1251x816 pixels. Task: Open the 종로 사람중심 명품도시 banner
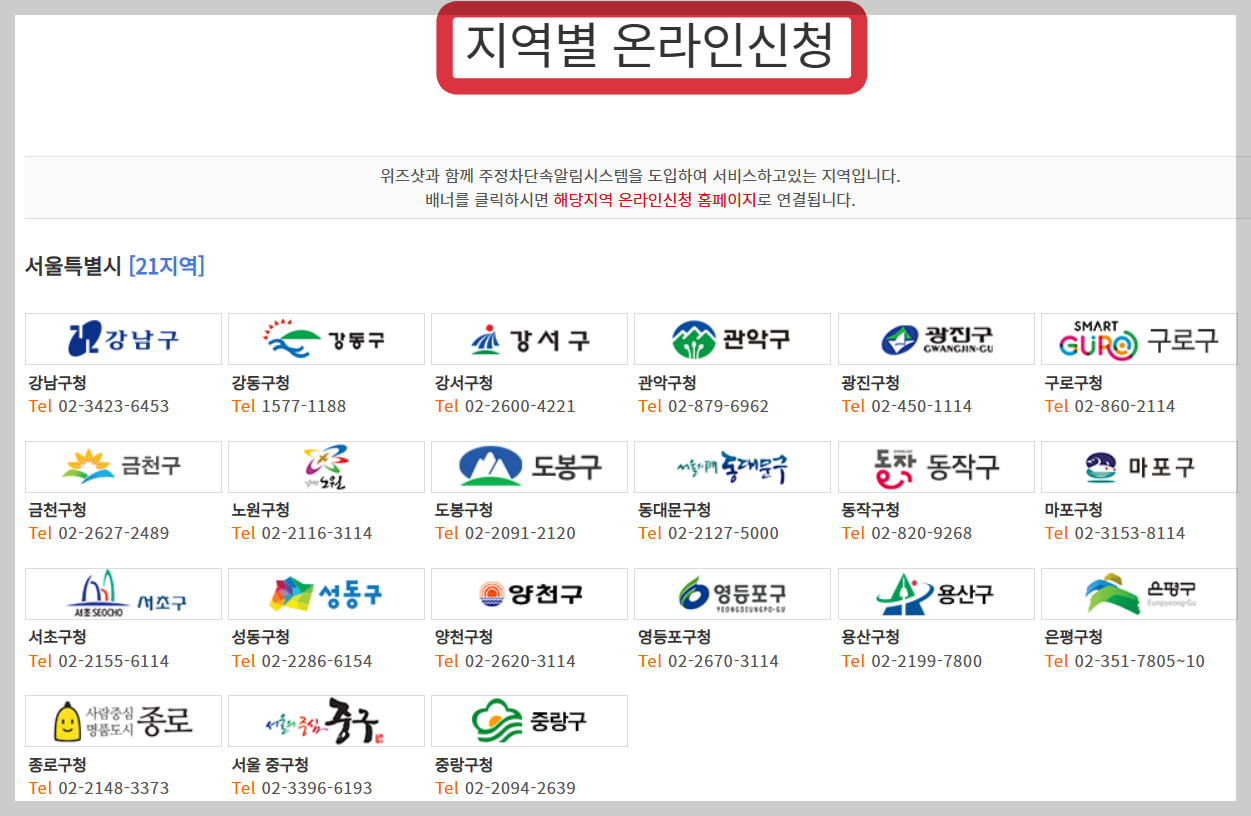pyautogui.click(x=123, y=721)
